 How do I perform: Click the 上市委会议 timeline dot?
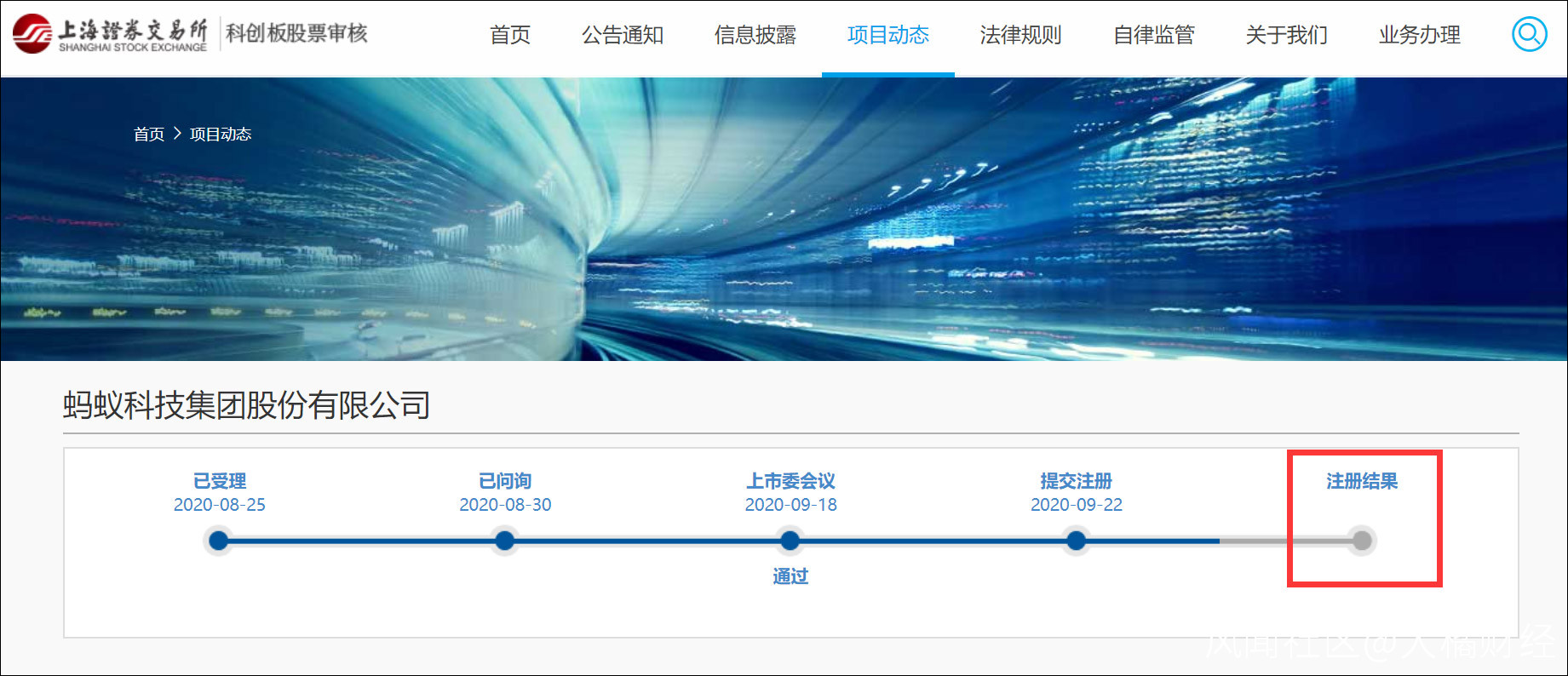click(x=790, y=541)
